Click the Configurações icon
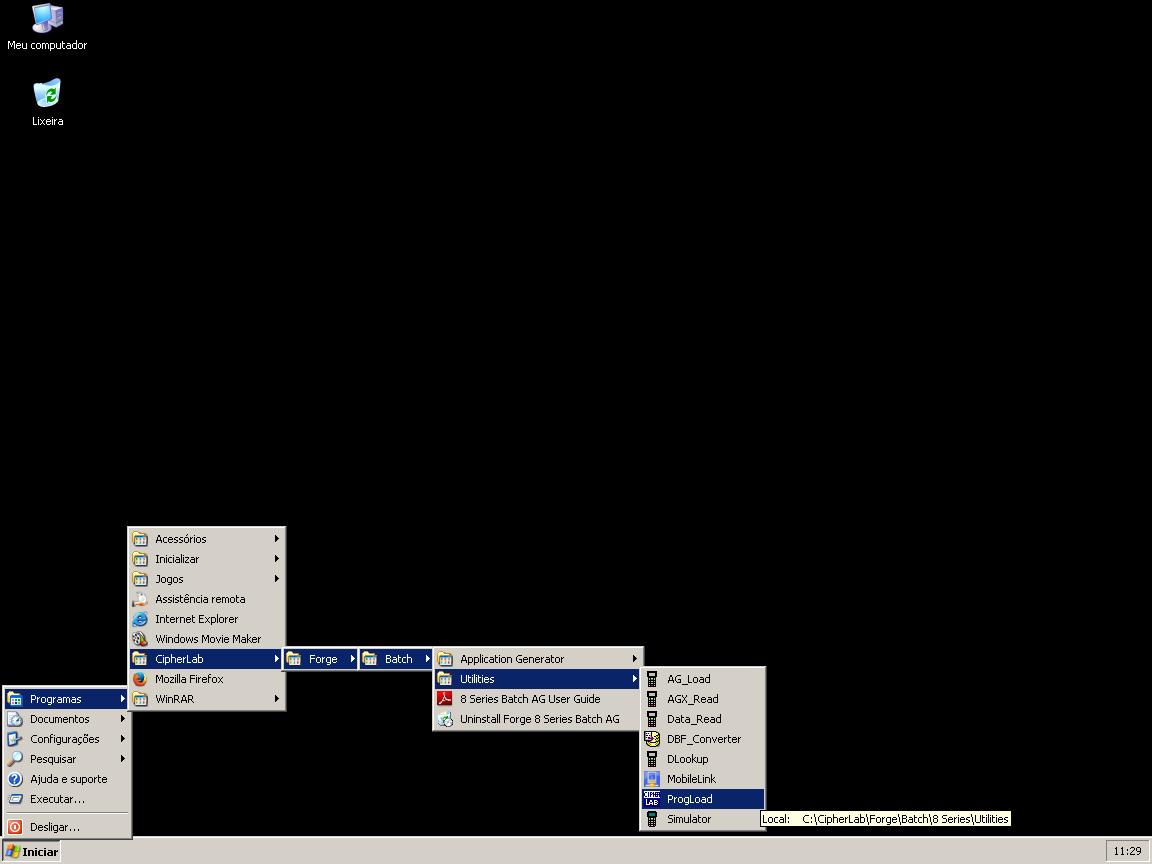 15,739
